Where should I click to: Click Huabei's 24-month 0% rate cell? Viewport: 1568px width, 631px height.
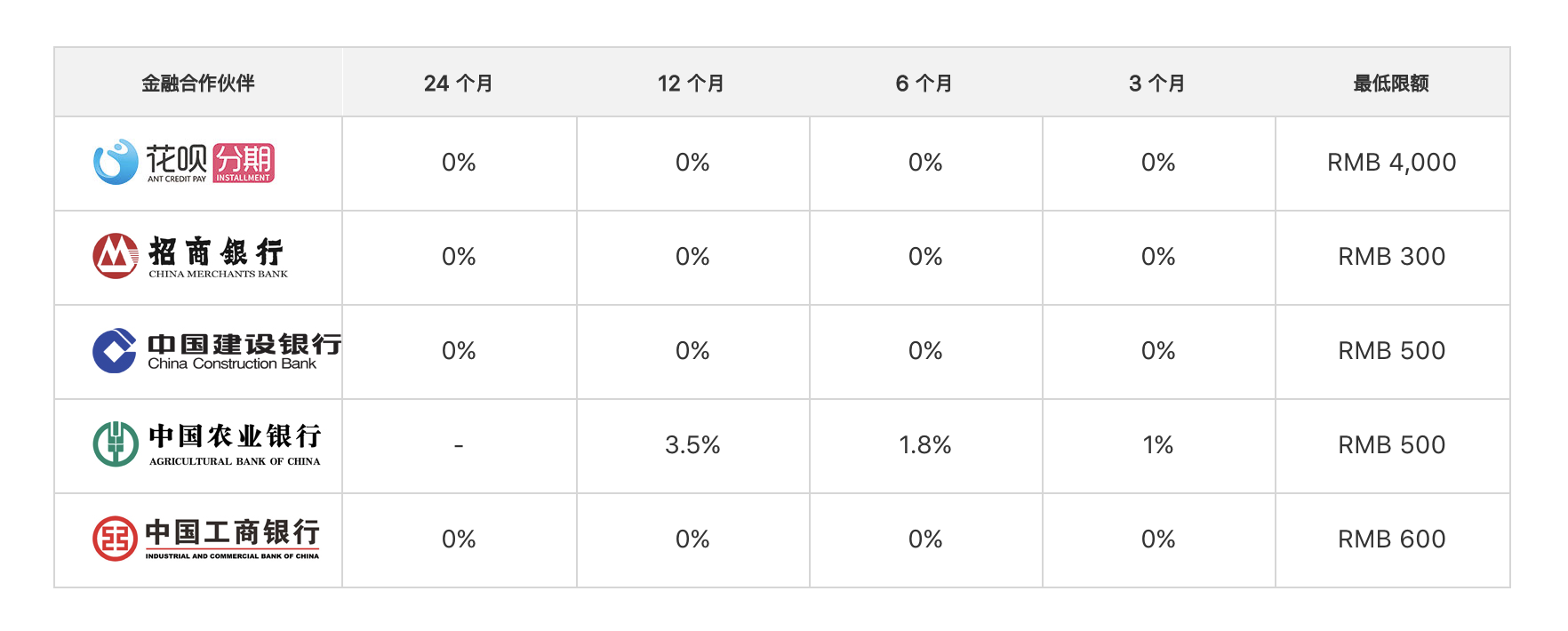click(x=459, y=163)
